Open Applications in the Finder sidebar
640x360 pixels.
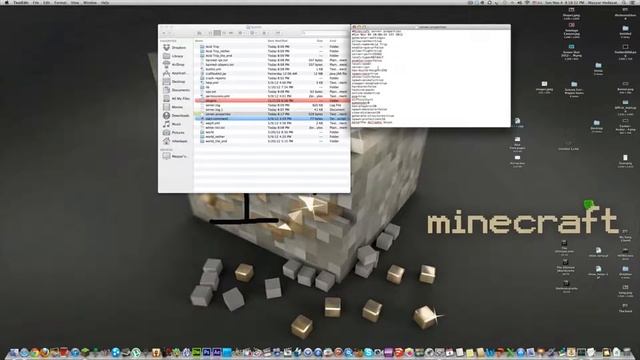(x=175, y=73)
